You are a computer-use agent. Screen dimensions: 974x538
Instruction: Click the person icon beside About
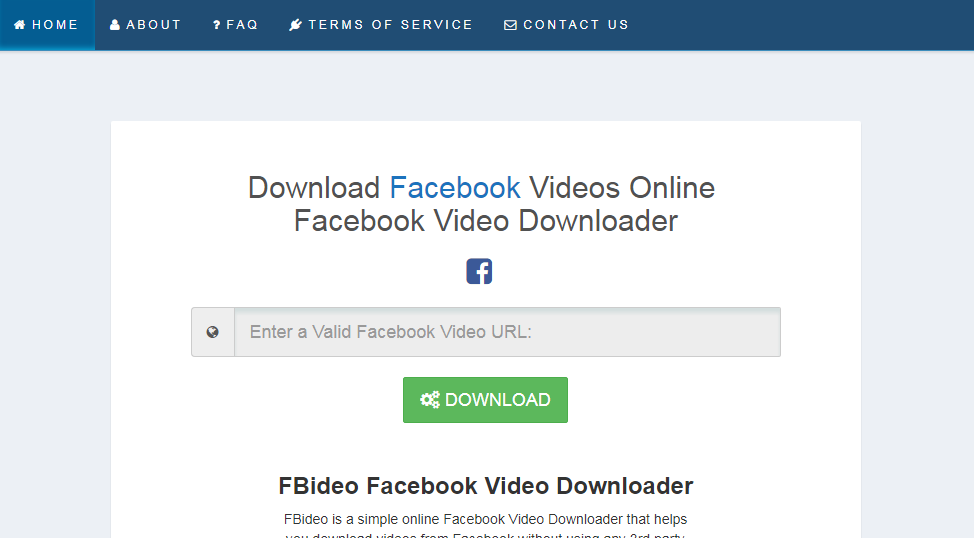(x=115, y=25)
